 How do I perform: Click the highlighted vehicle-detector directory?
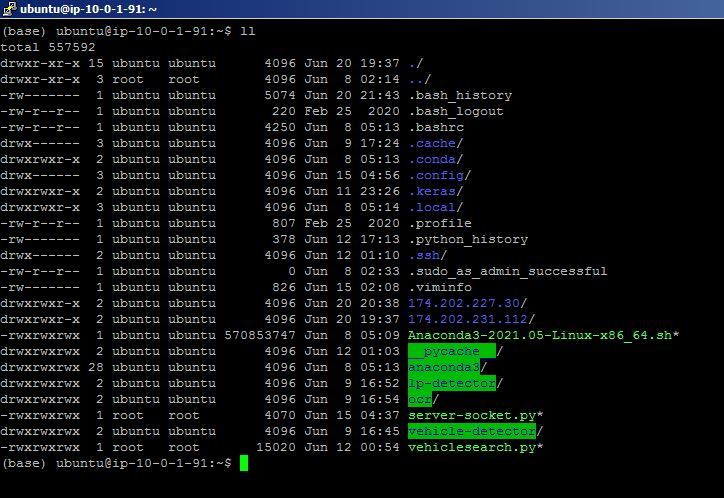coord(472,431)
